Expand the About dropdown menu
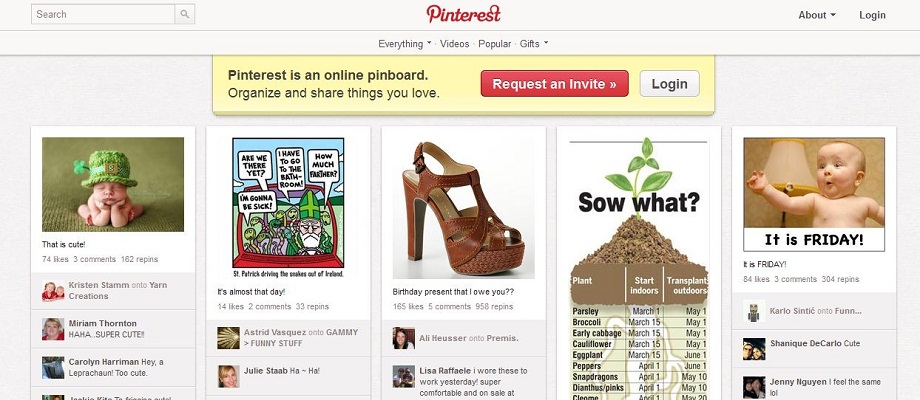Viewport: 920px width, 400px height. [817, 15]
